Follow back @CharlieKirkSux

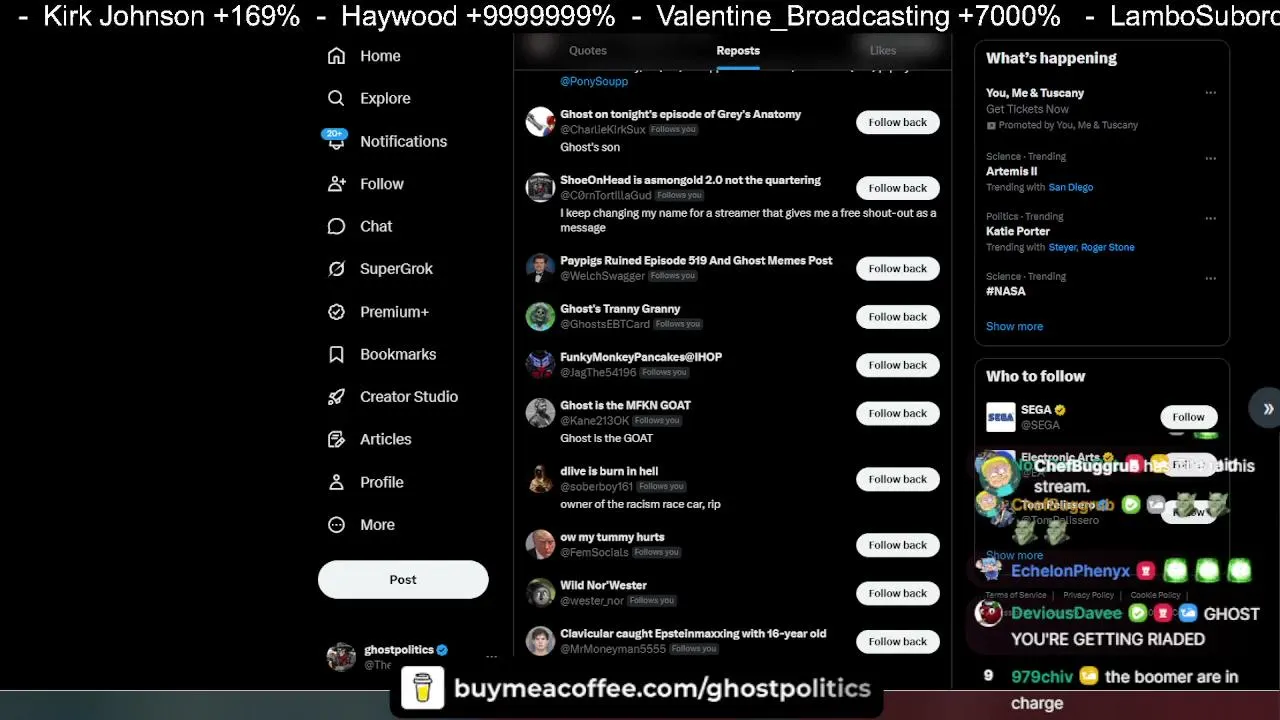[x=898, y=122]
